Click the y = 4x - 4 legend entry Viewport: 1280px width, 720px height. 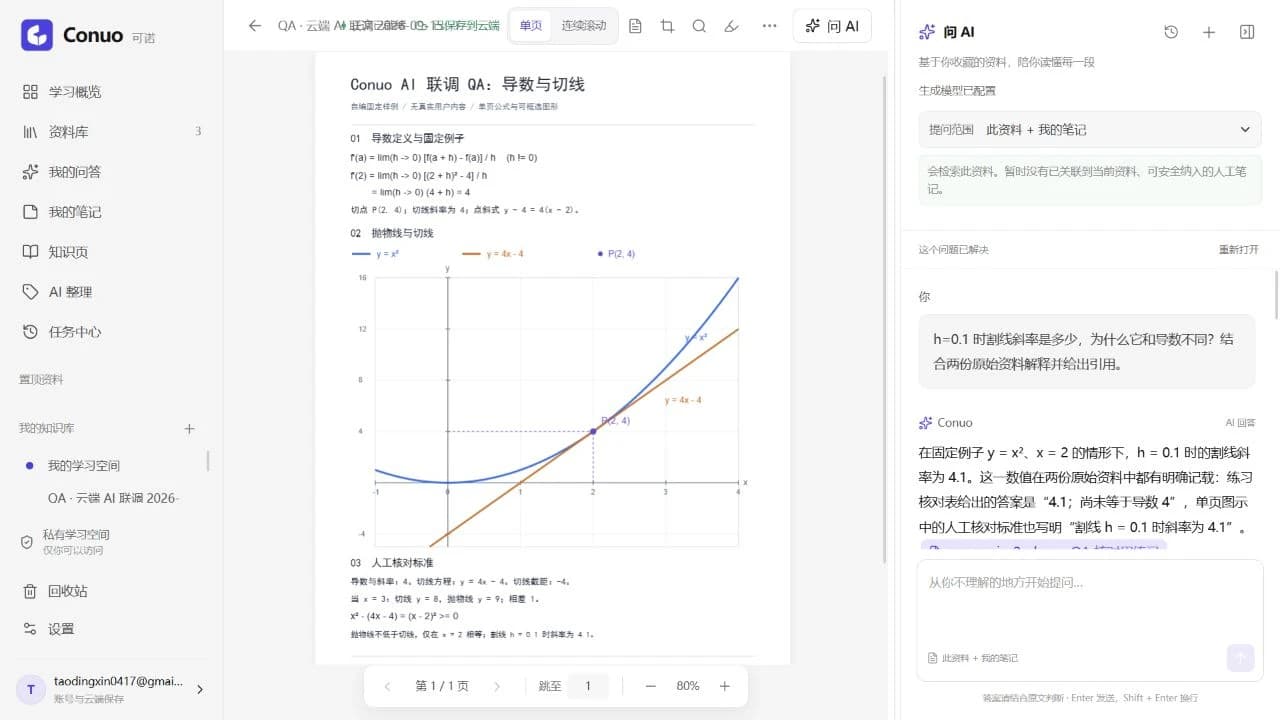pyautogui.click(x=493, y=254)
